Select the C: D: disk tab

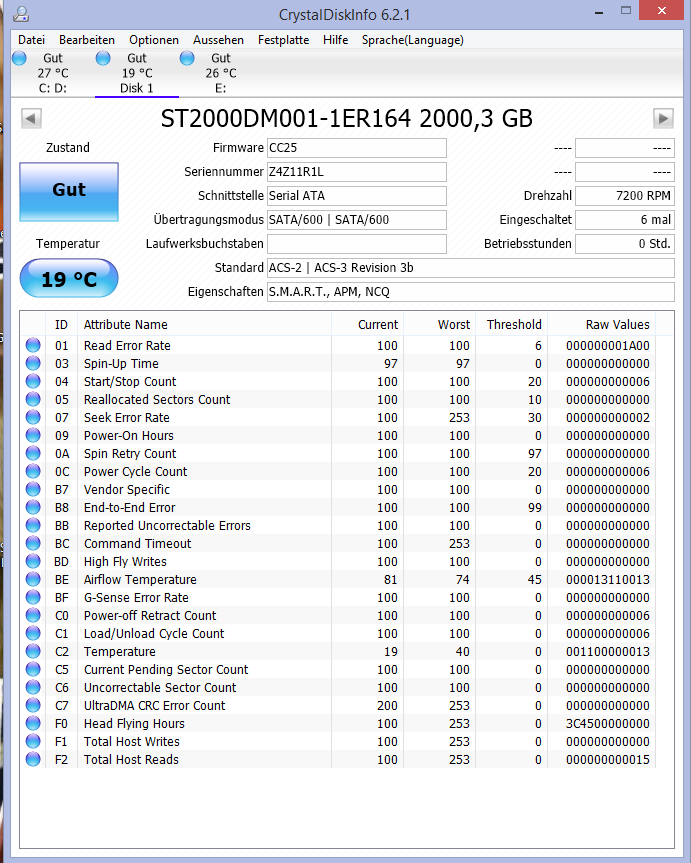click(53, 73)
